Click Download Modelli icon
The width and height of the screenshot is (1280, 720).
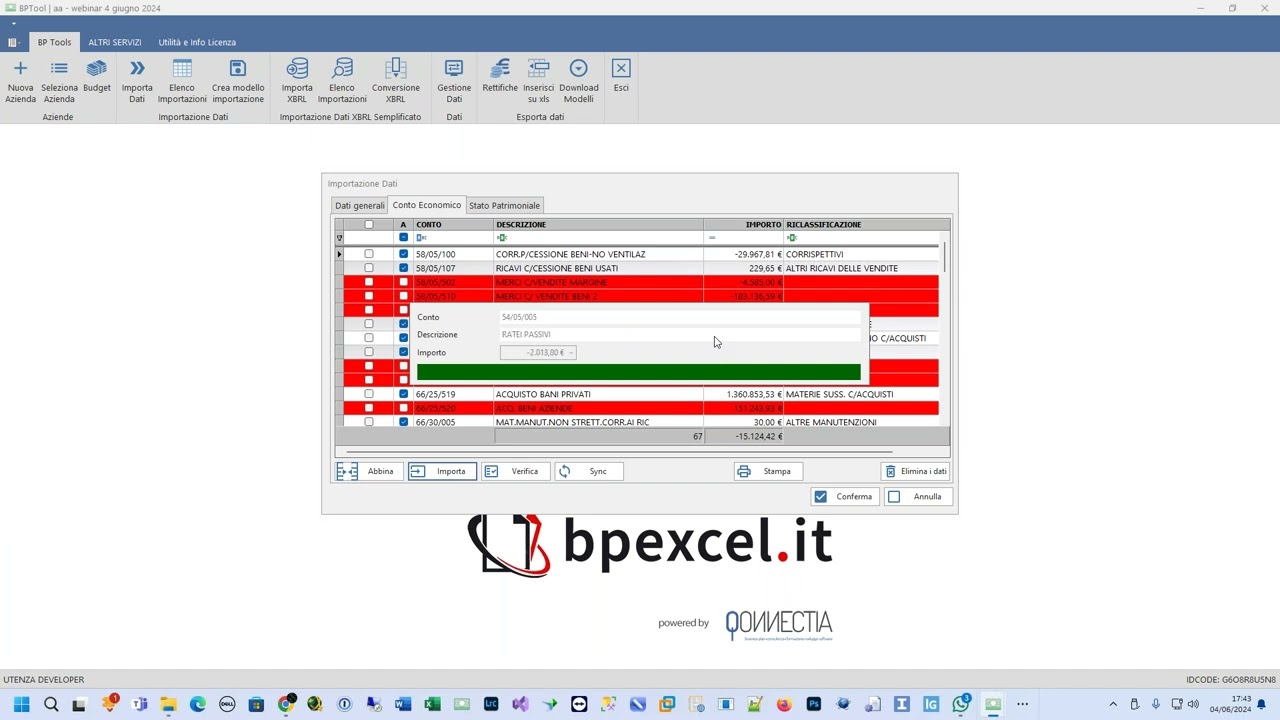(x=578, y=68)
